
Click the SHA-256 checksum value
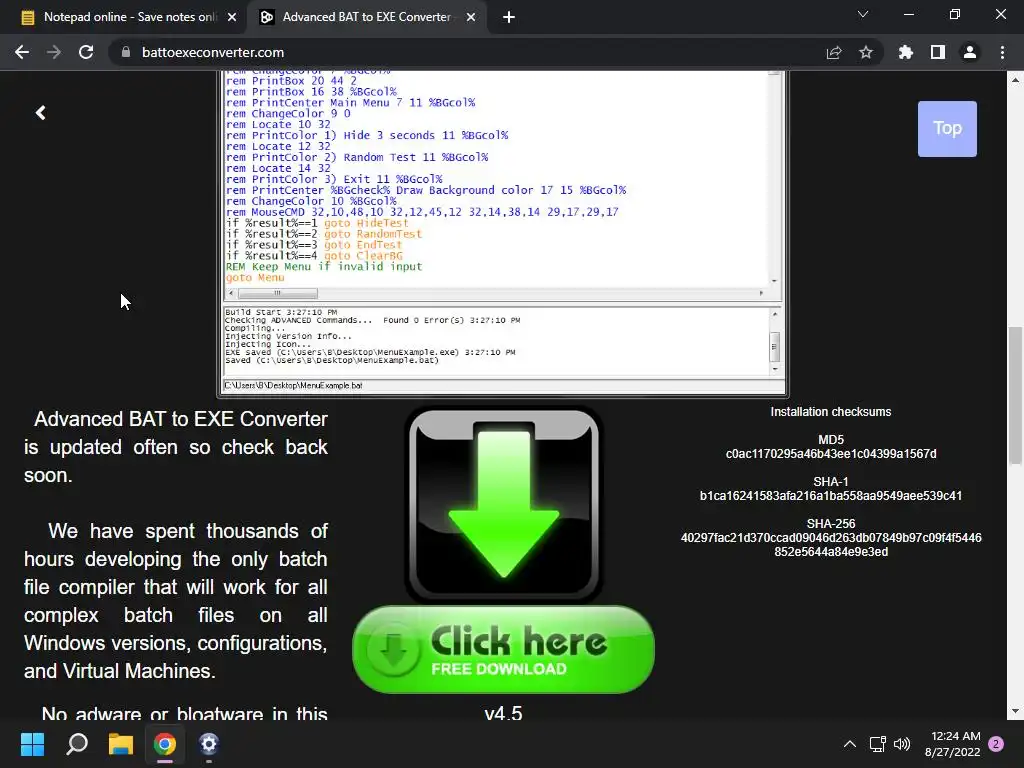pyautogui.click(x=831, y=545)
